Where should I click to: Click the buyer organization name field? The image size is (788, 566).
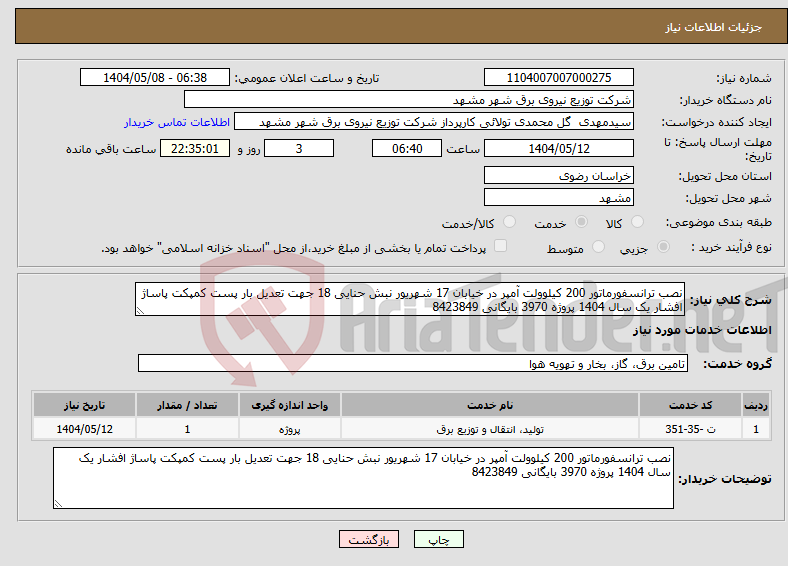(409, 100)
